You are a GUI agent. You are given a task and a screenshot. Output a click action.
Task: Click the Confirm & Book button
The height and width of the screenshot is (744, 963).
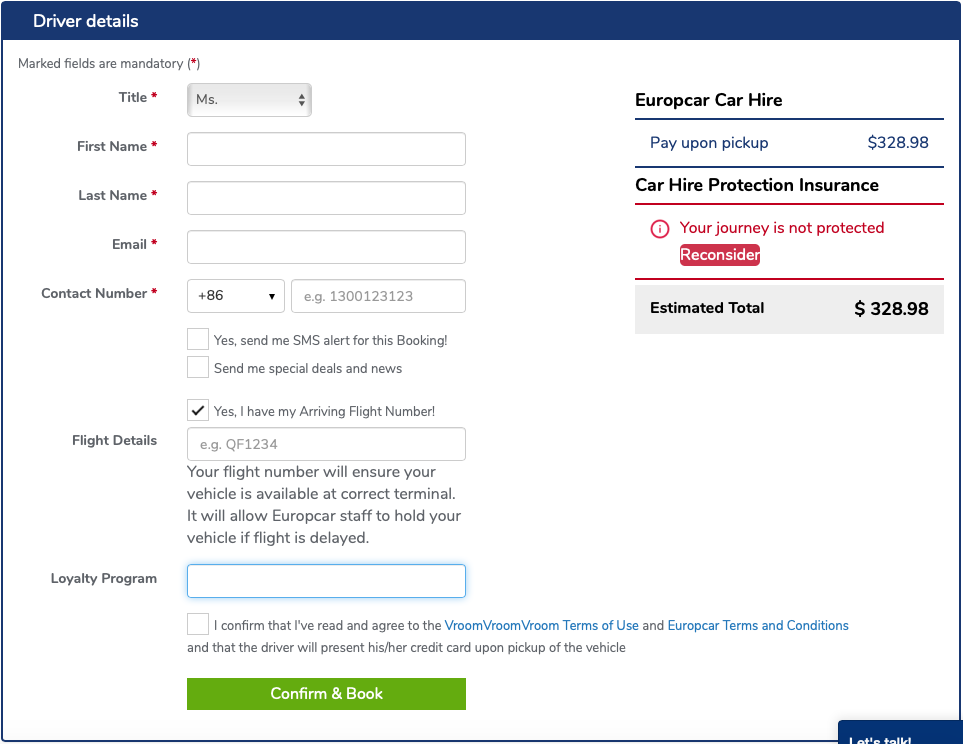coord(326,694)
